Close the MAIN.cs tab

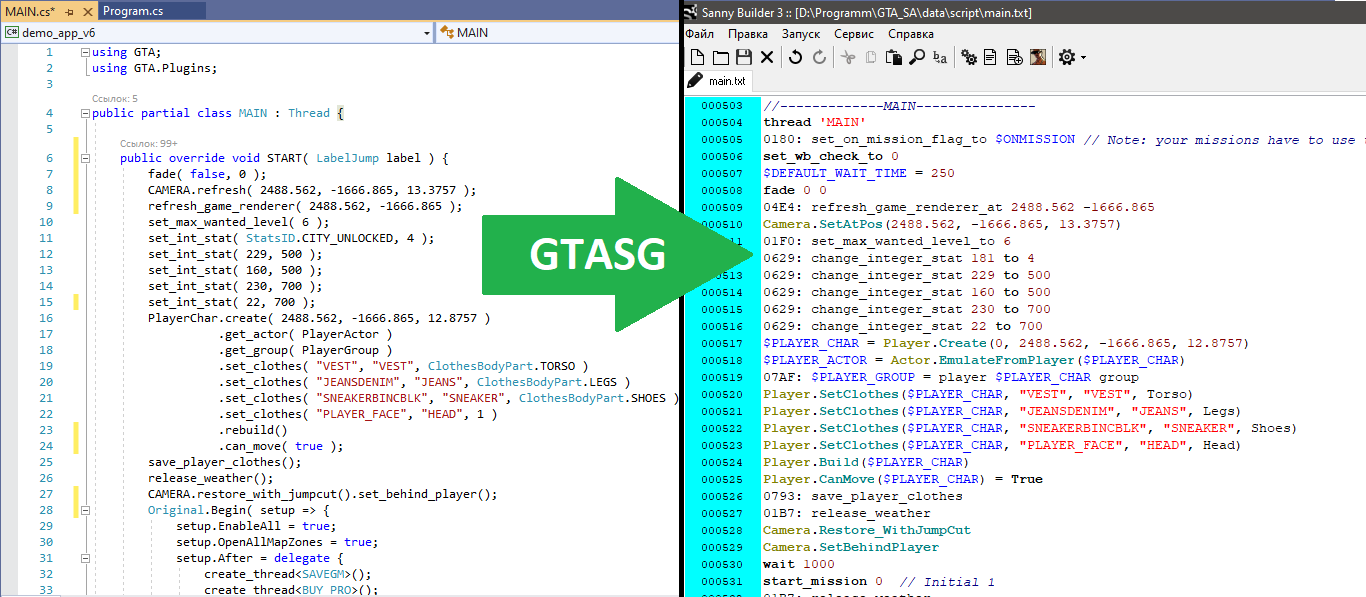click(x=86, y=11)
